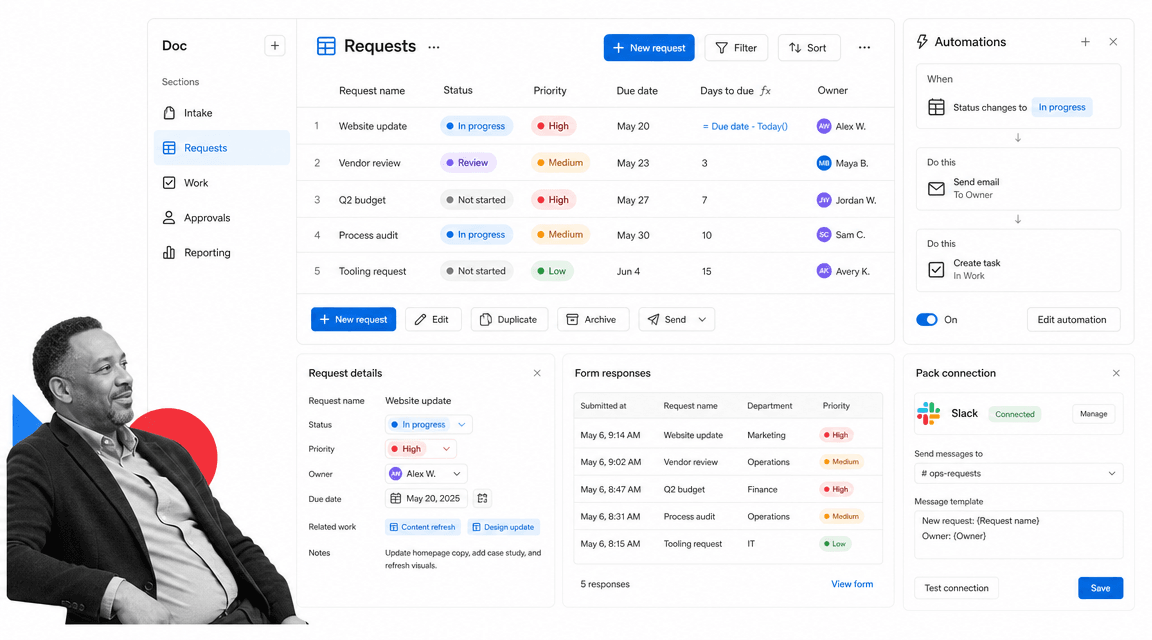
Task: Open the ellipsis menu beside Requests title
Action: [433, 47]
